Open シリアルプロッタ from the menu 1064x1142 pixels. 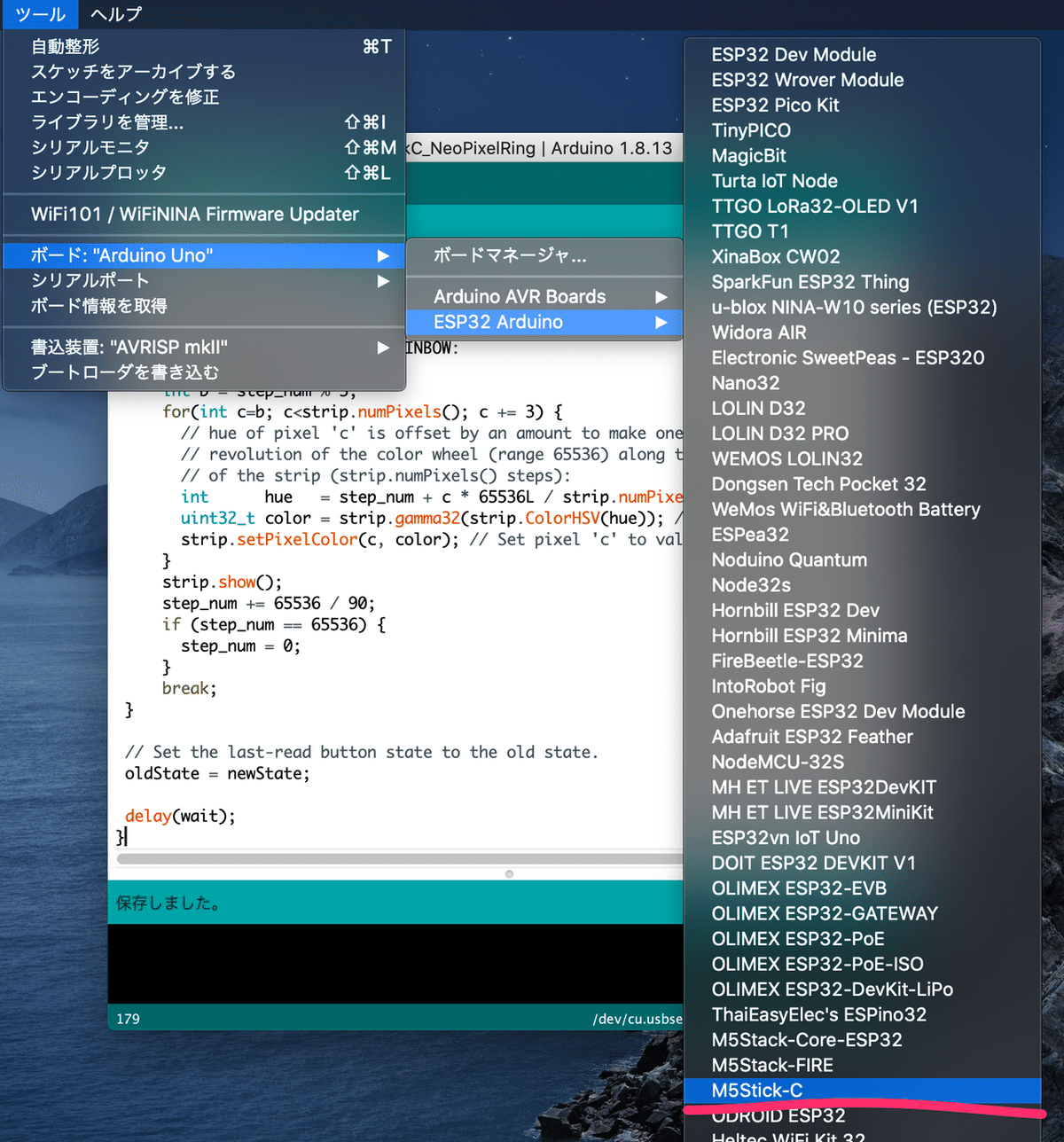(204, 173)
